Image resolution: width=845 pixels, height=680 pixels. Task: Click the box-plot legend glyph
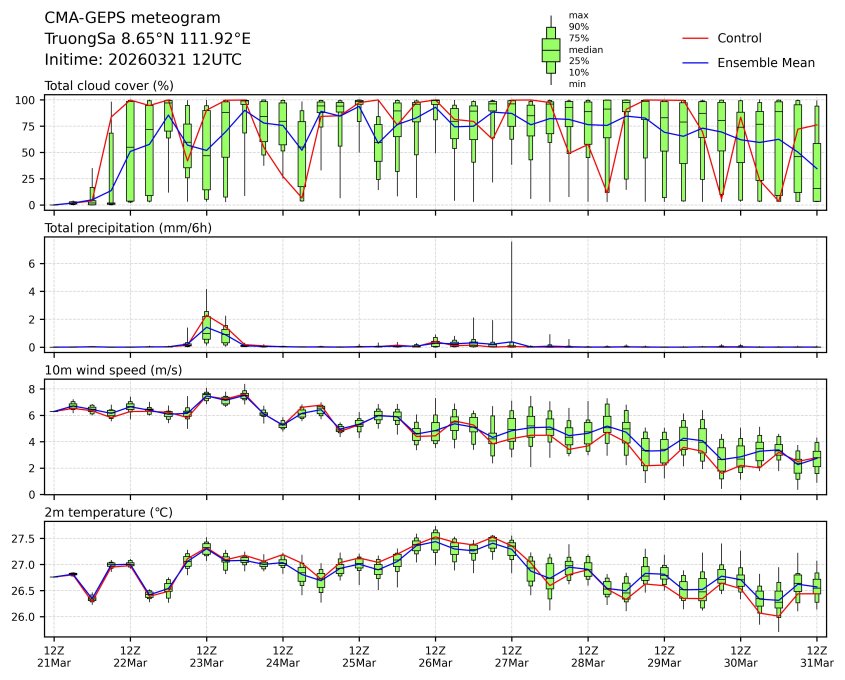[x=550, y=50]
